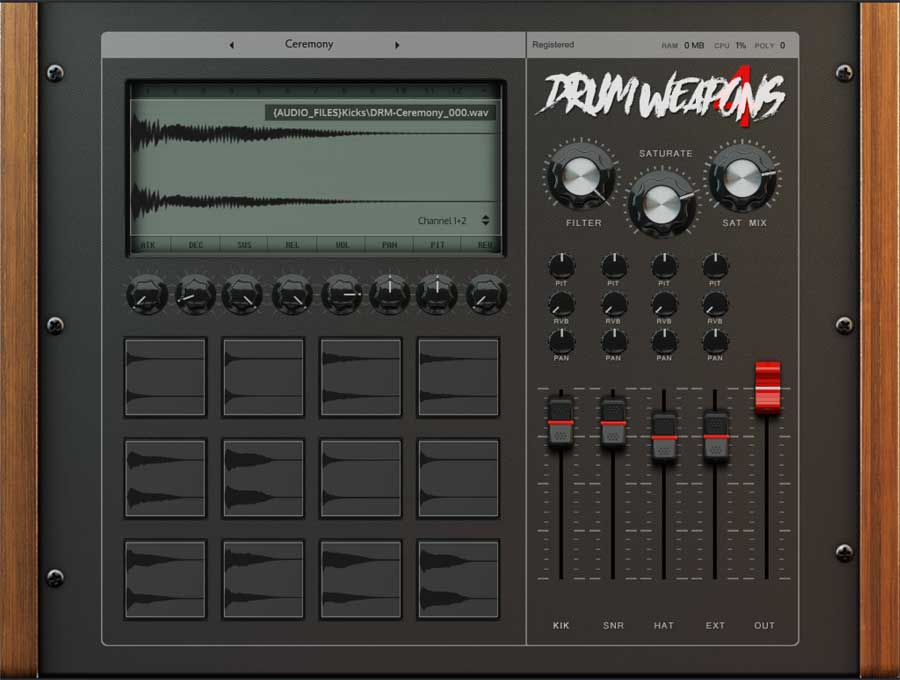
Task: Click the red OUT master fader handle
Action: pyautogui.click(x=767, y=387)
